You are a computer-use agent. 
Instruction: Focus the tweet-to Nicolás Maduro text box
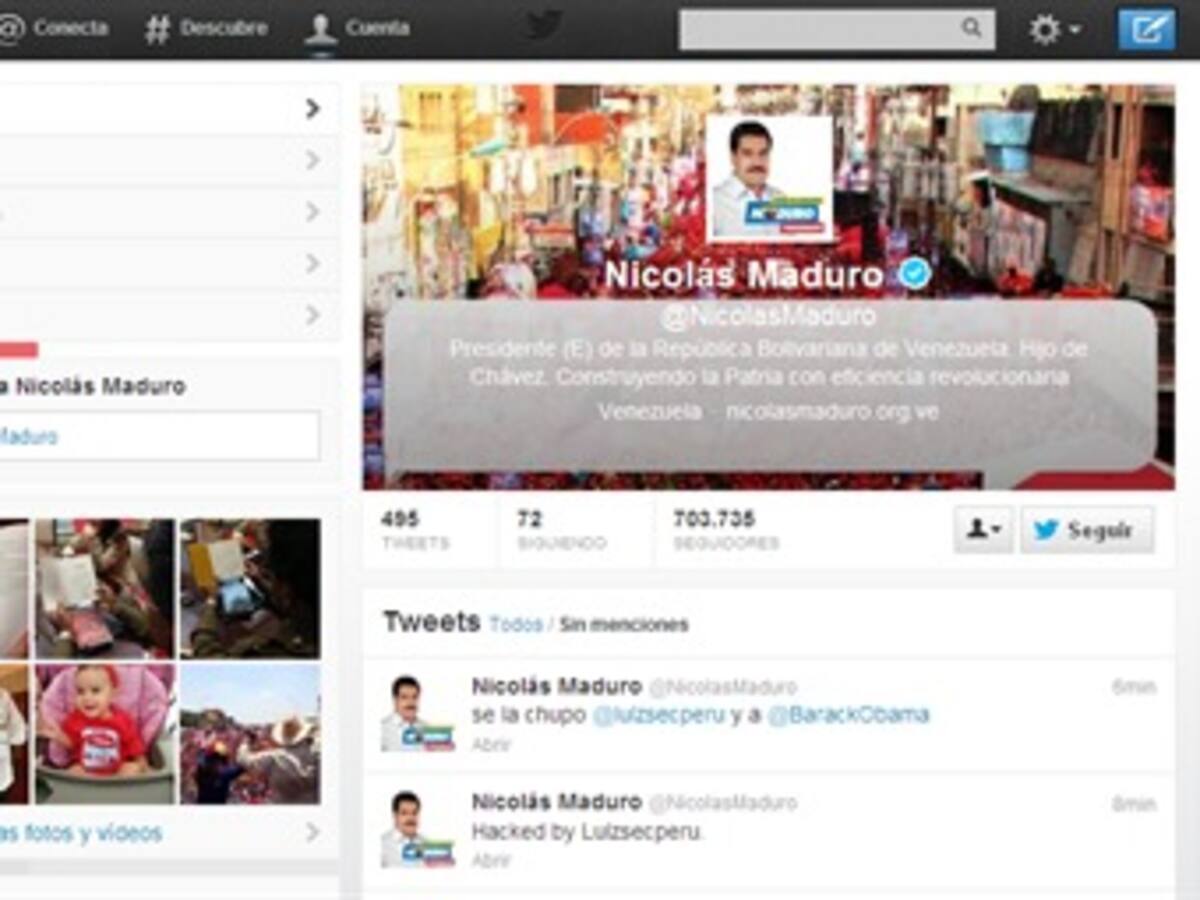(159, 436)
